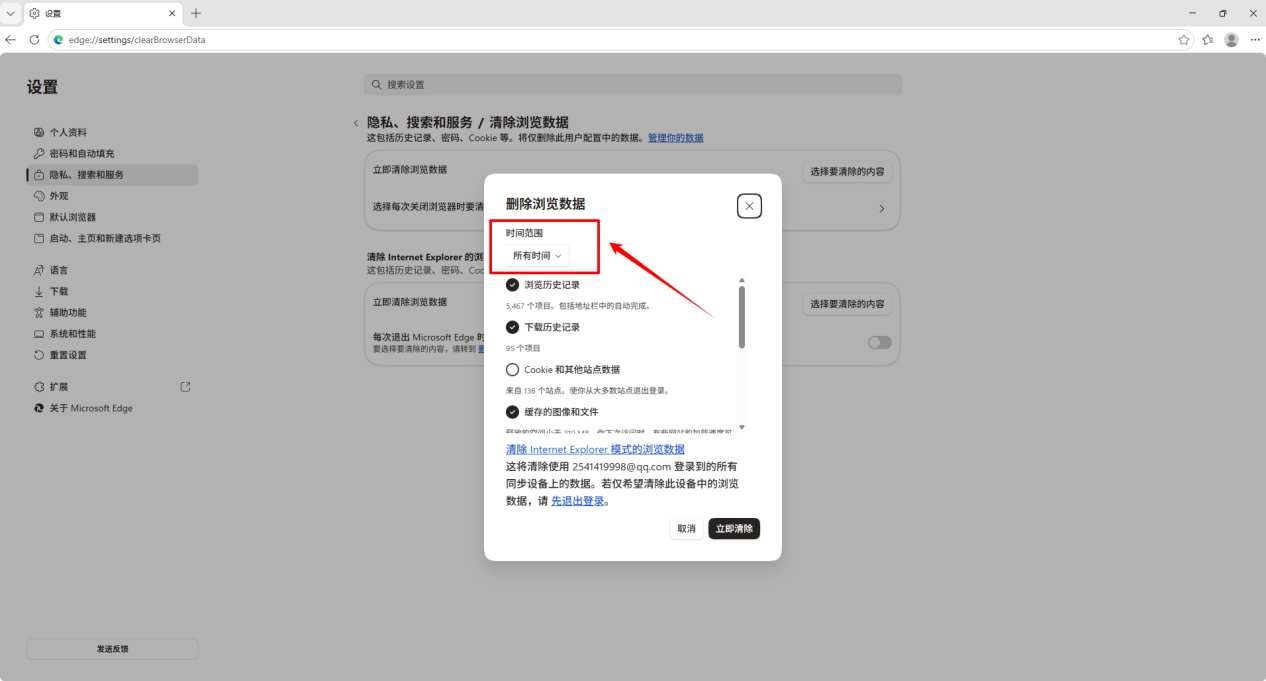This screenshot has width=1266, height=681.
Task: Open 系统和性能 settings page
Action: tap(112, 334)
